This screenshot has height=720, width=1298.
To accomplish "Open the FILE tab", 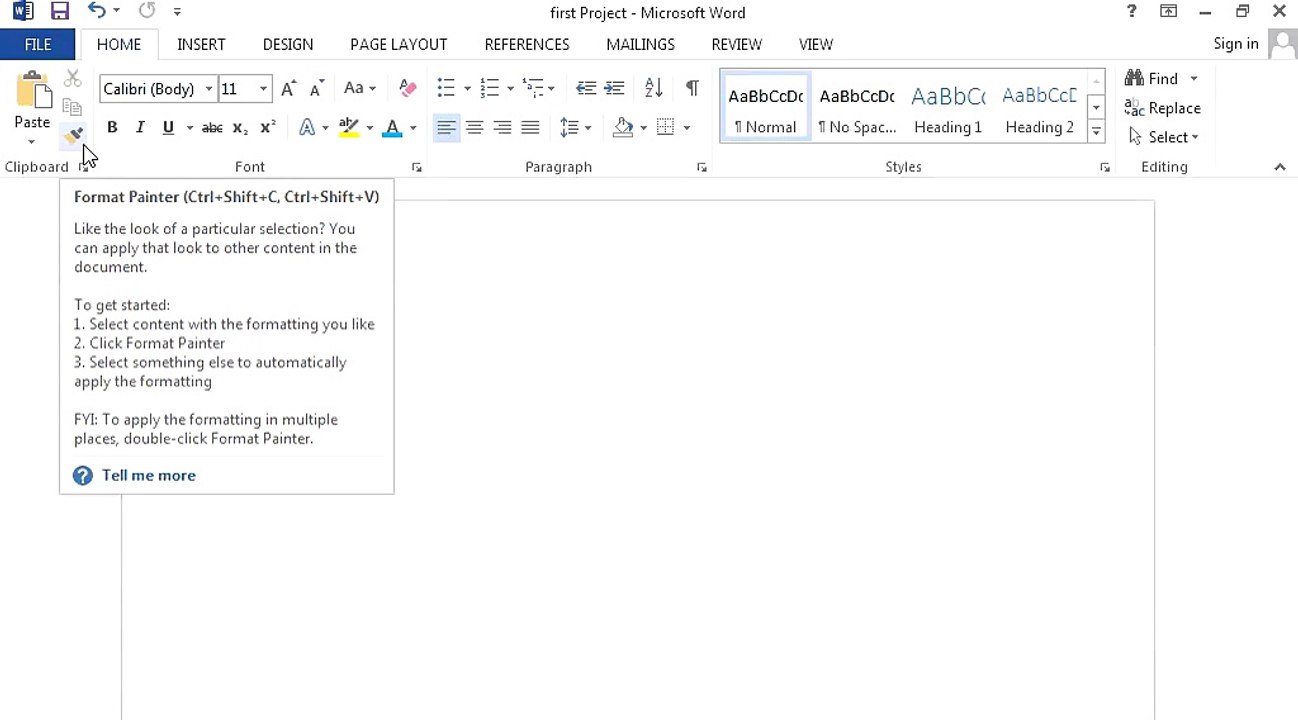I will pyautogui.click(x=38, y=44).
